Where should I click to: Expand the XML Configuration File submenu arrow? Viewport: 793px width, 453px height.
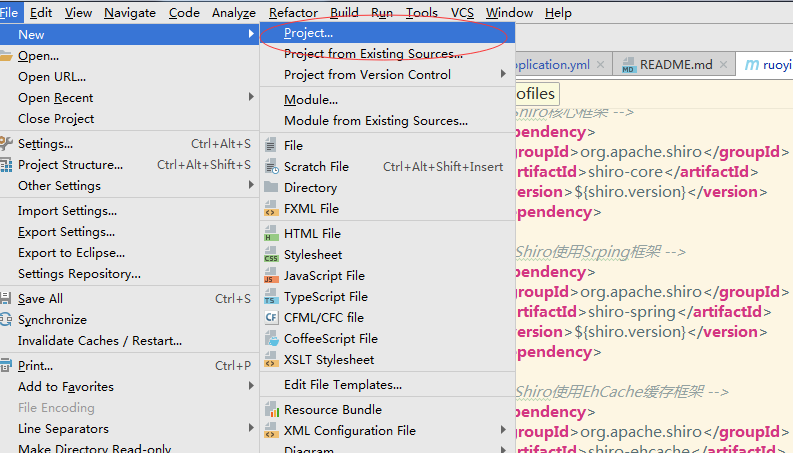(503, 430)
